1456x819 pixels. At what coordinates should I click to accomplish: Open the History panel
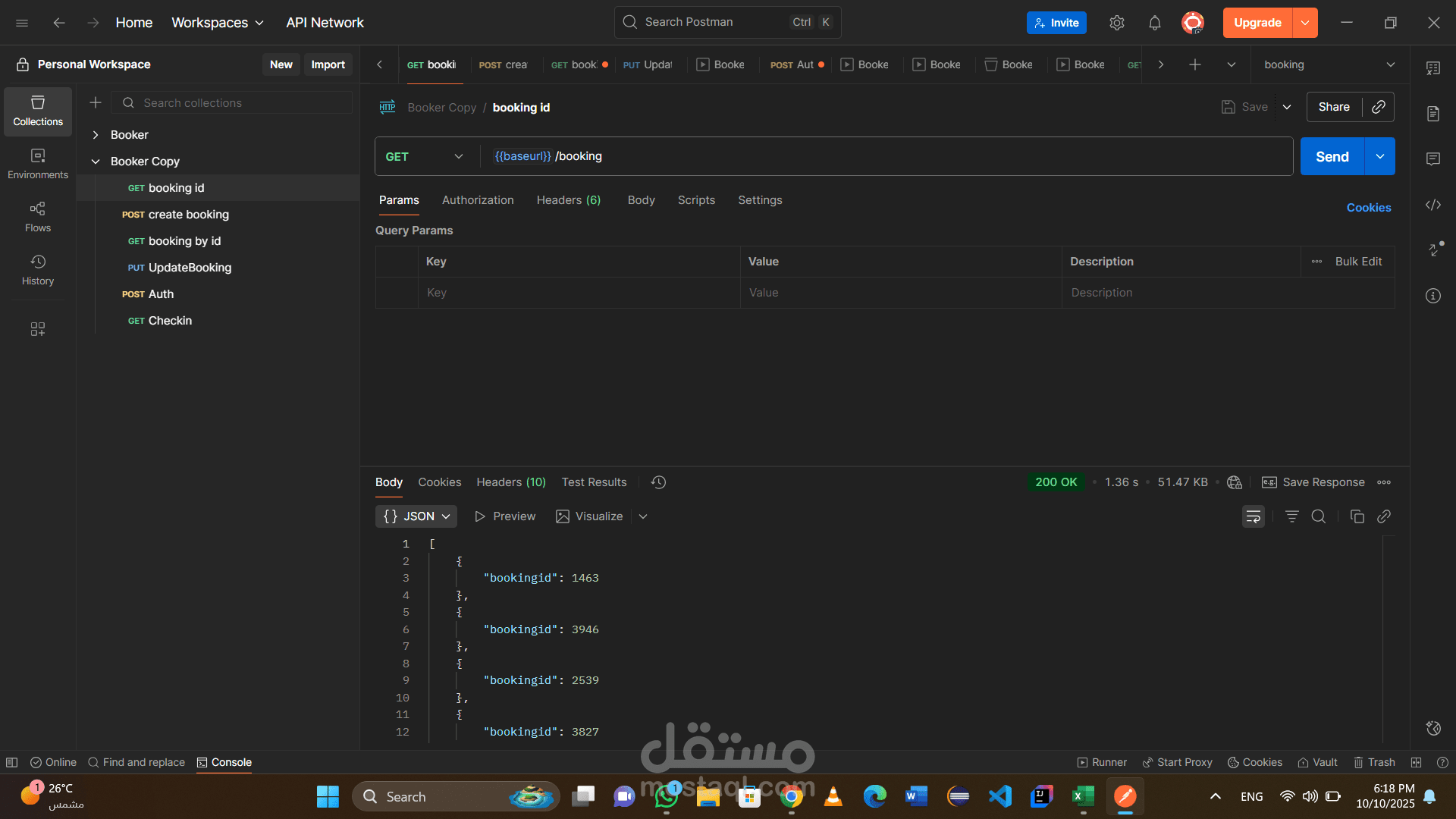tap(37, 269)
